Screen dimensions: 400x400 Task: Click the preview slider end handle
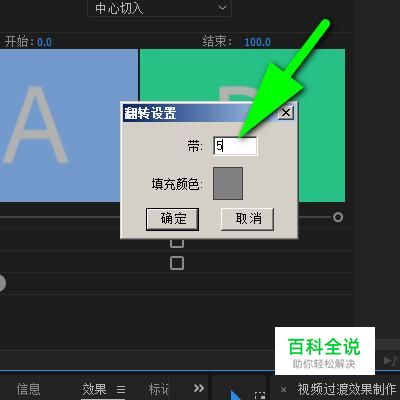pyautogui.click(x=338, y=217)
